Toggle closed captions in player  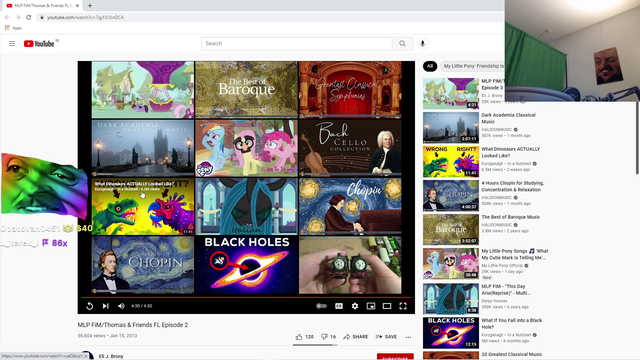pos(339,306)
